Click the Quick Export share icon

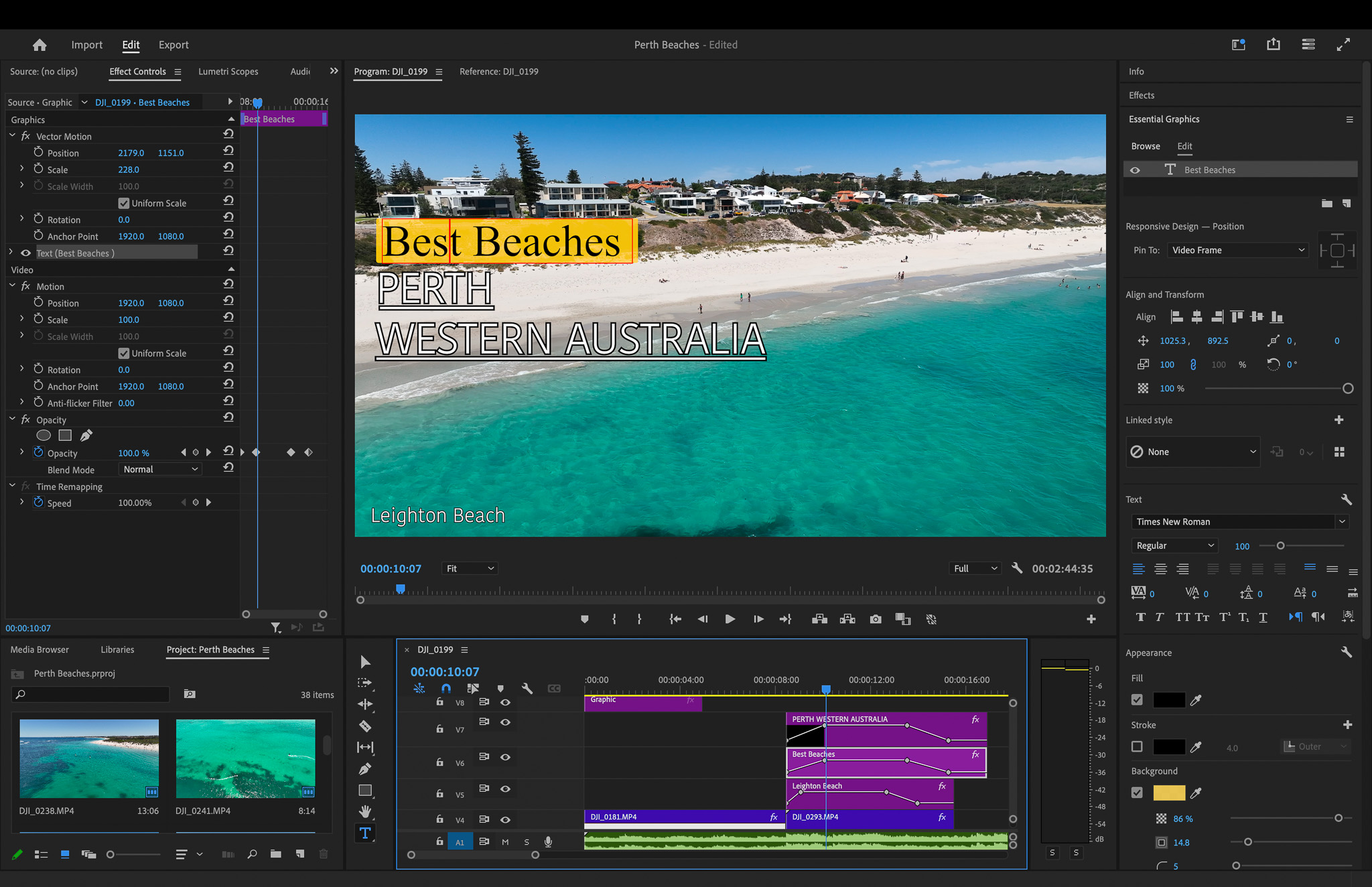pos(1273,45)
